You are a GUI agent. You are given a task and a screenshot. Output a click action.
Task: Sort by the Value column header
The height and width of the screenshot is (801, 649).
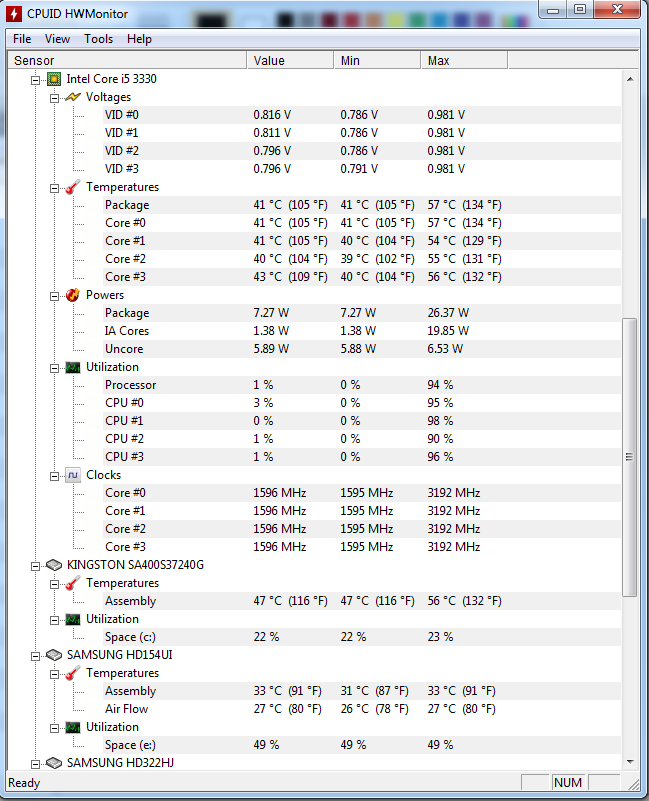(x=290, y=60)
